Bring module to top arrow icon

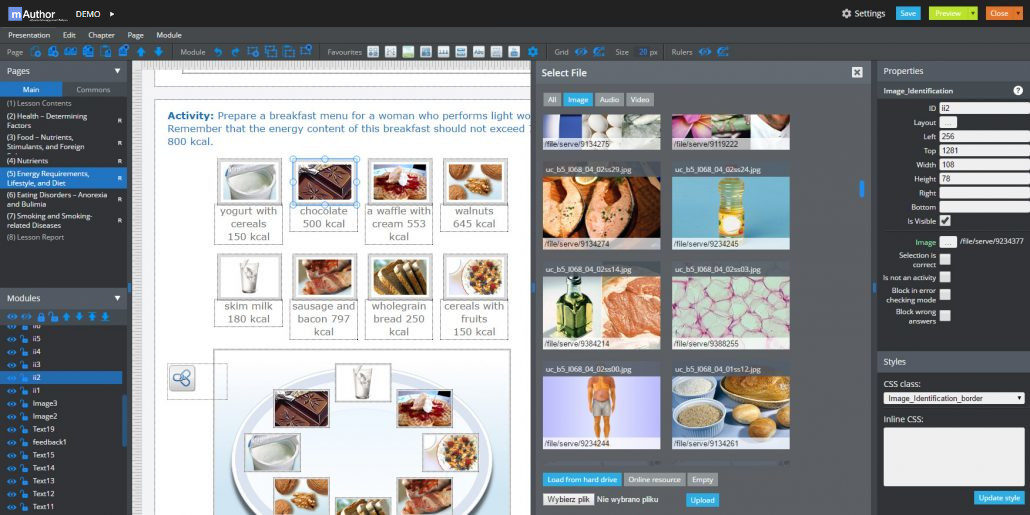click(x=92, y=317)
